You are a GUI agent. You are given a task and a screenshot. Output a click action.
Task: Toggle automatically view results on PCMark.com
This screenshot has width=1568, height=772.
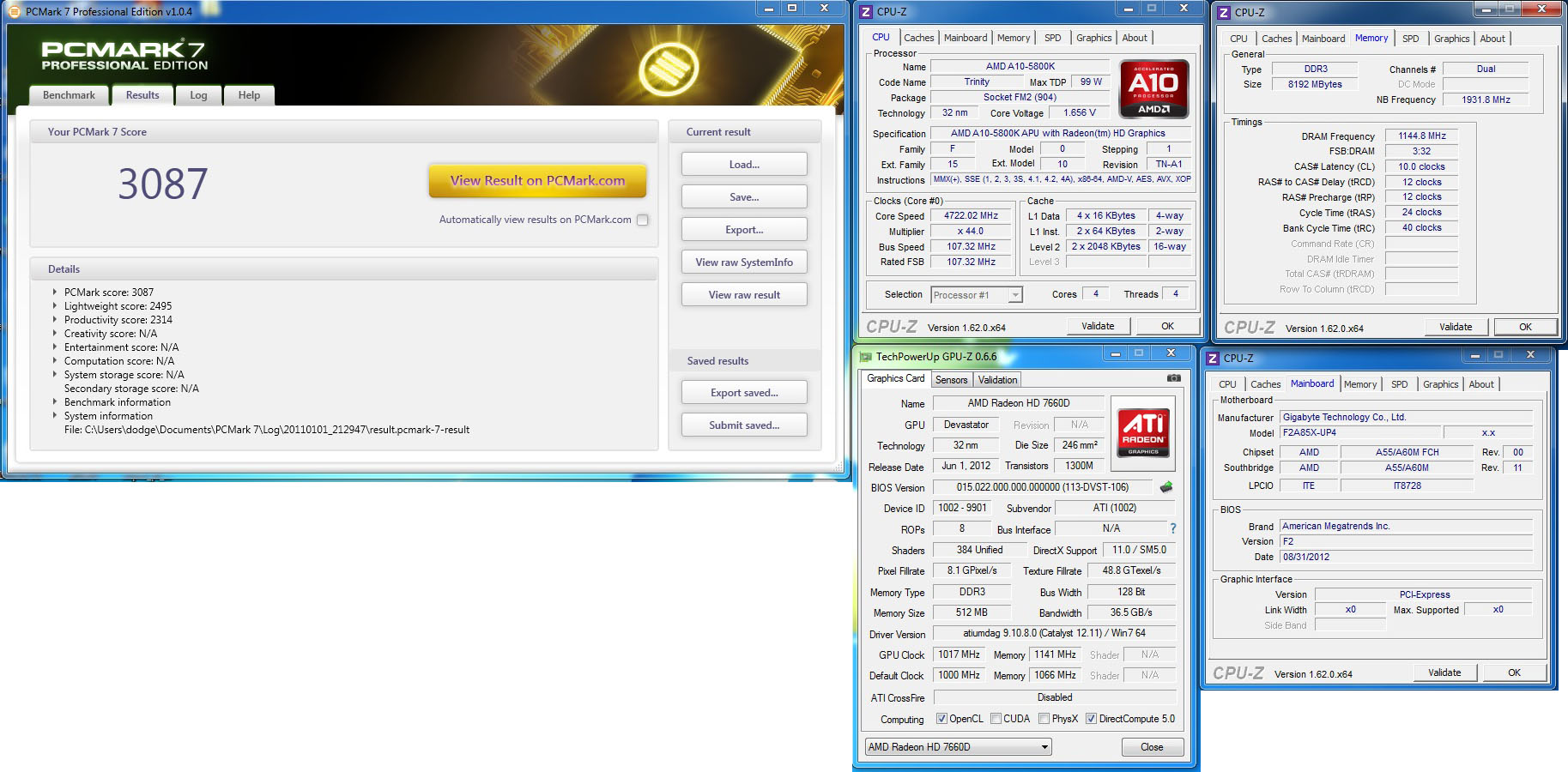point(642,220)
